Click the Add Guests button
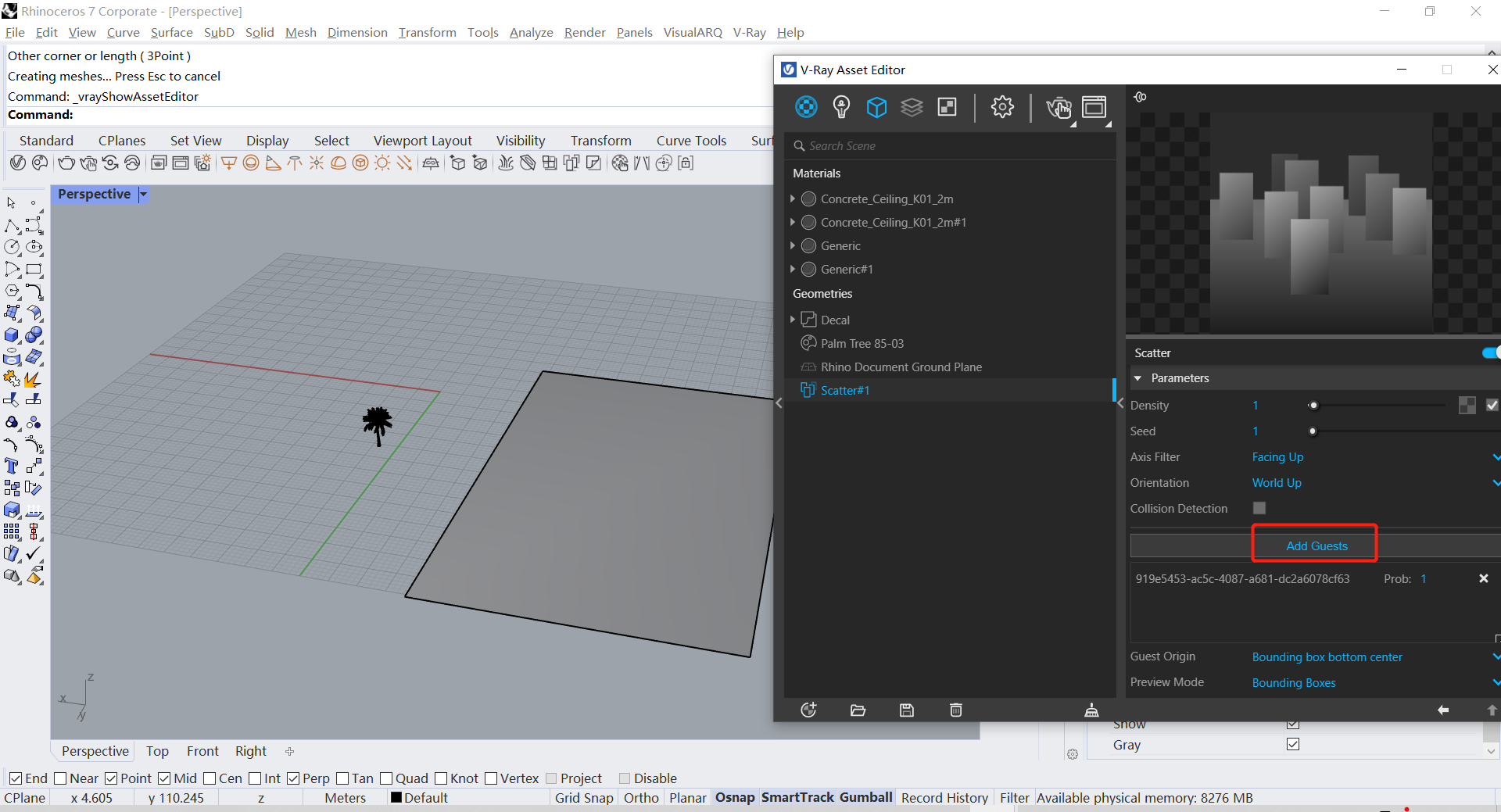 coord(1317,546)
